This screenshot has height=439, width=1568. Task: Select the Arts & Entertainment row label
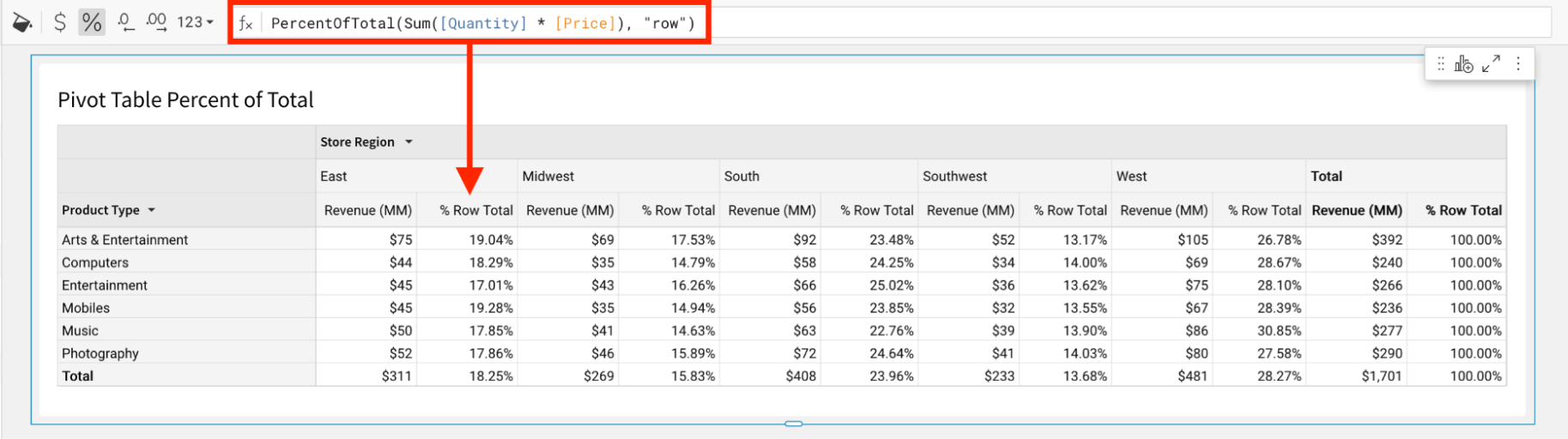(x=125, y=240)
